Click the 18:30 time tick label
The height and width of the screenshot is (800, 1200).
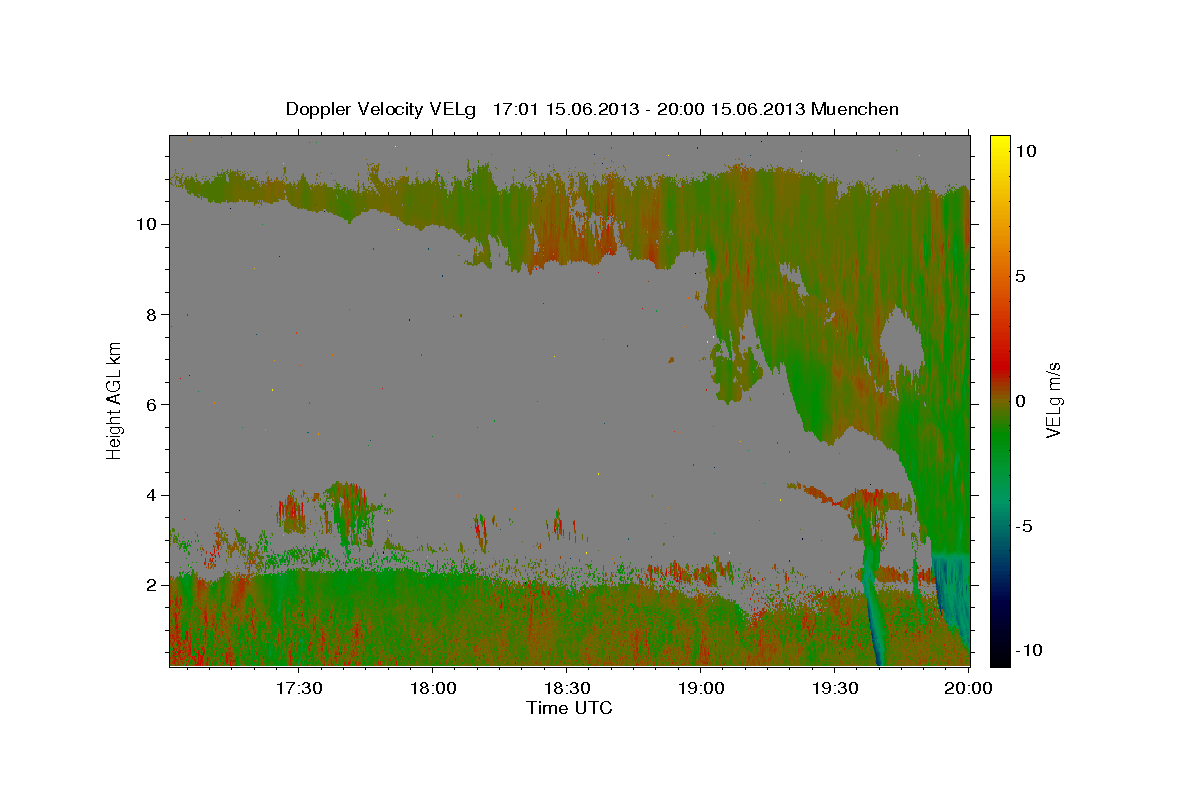(567, 689)
